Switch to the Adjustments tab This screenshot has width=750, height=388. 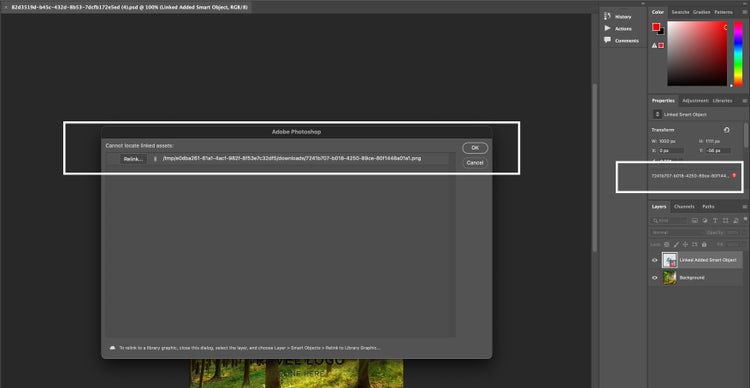coord(695,100)
